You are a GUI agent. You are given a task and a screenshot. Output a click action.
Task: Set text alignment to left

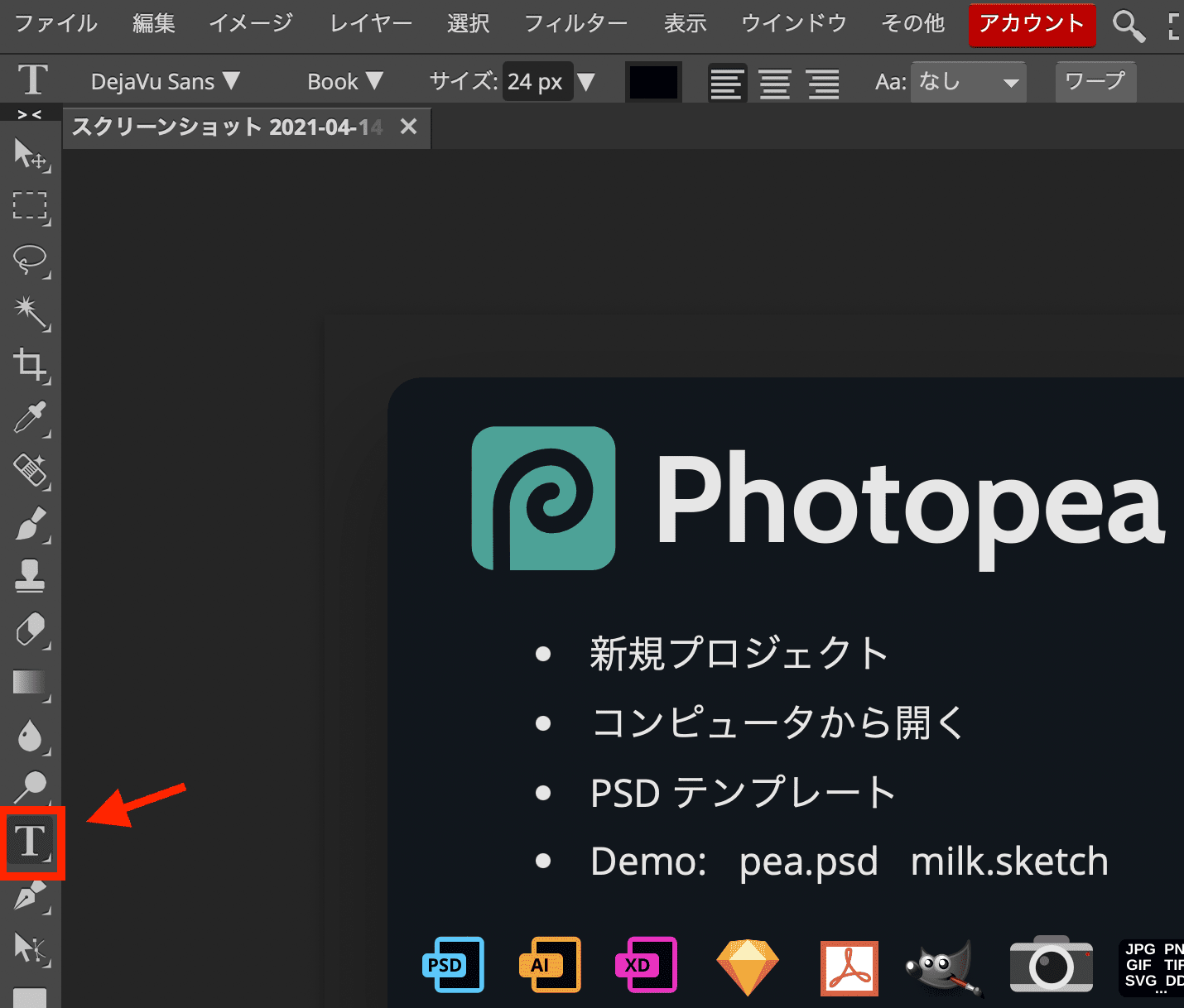726,83
